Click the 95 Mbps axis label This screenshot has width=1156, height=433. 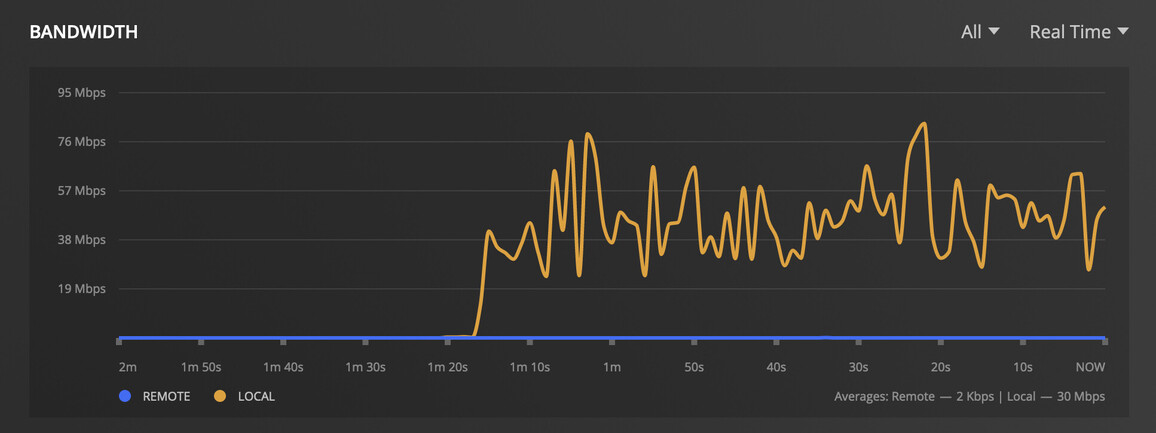tap(81, 93)
